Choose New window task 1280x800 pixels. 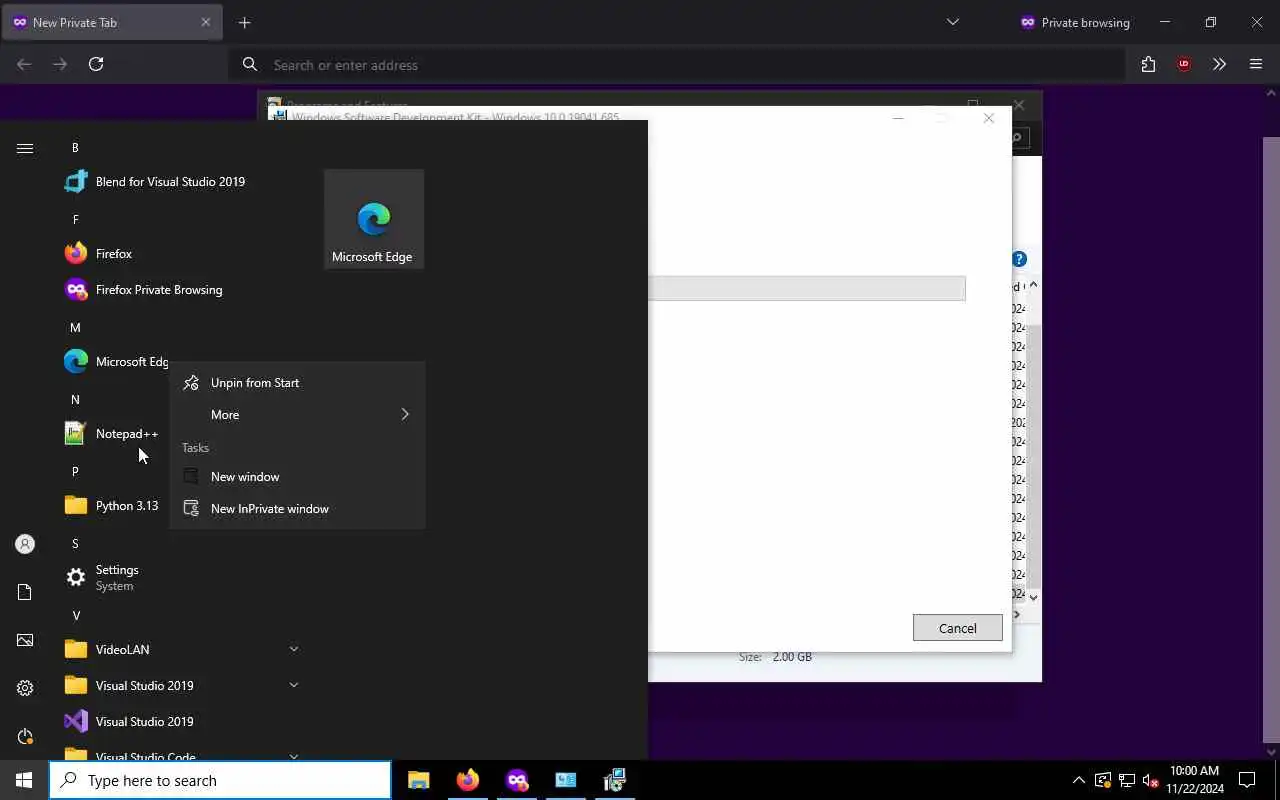(297, 477)
